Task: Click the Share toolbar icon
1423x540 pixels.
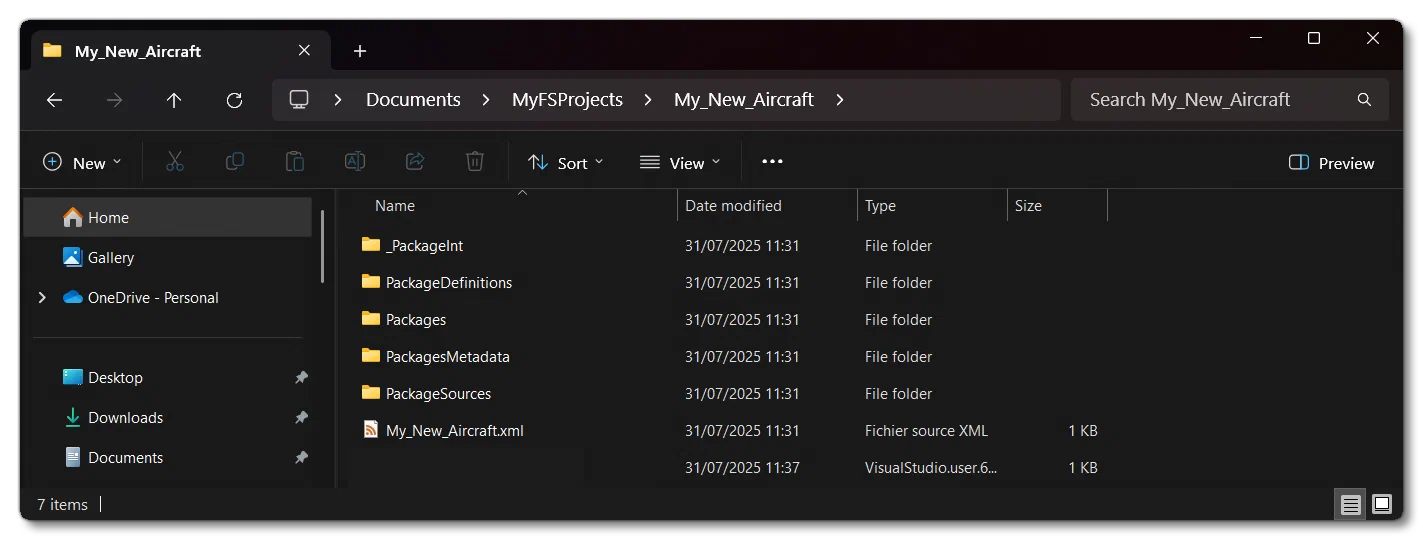Action: coord(415,162)
